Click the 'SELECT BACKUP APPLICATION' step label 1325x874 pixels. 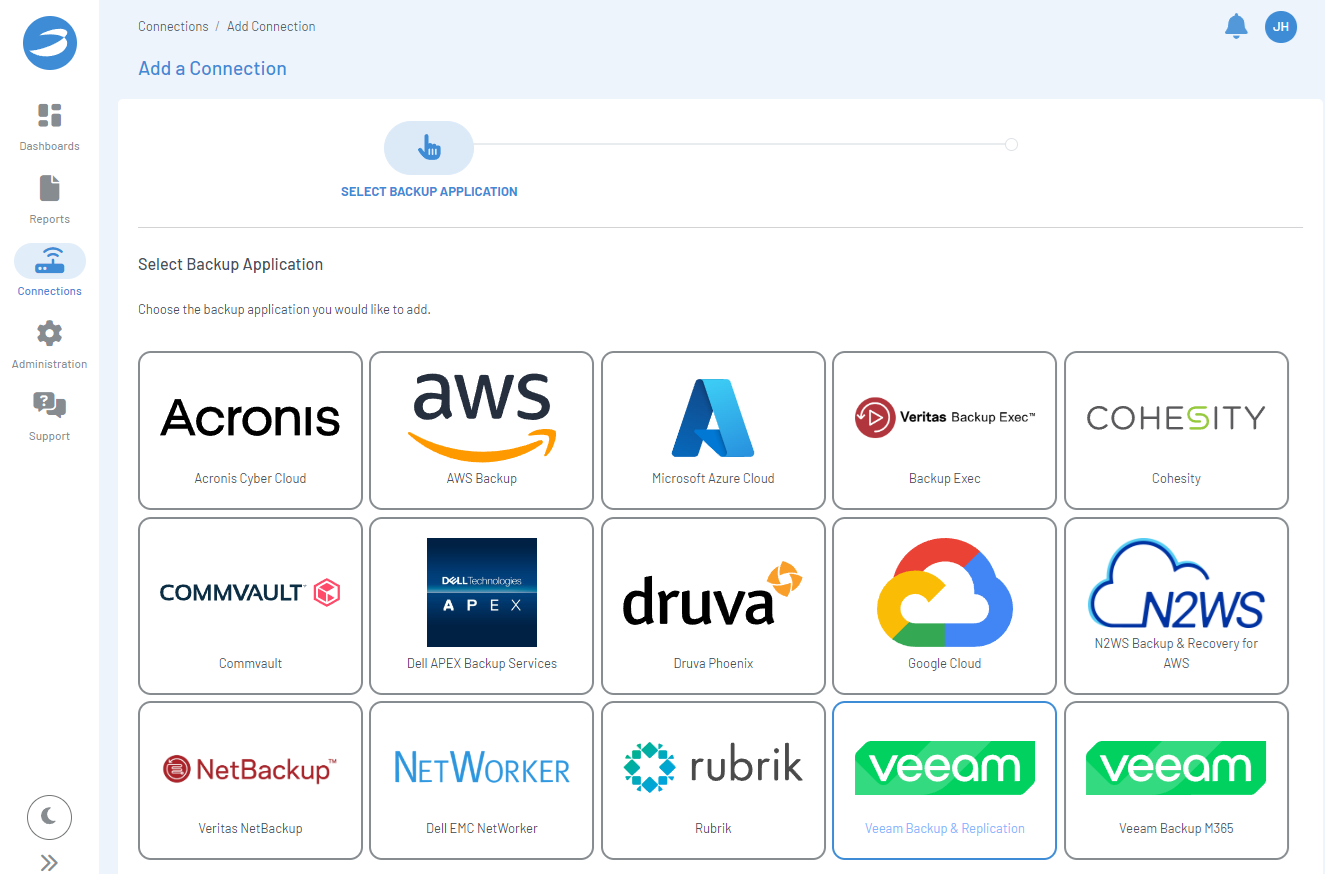429,191
